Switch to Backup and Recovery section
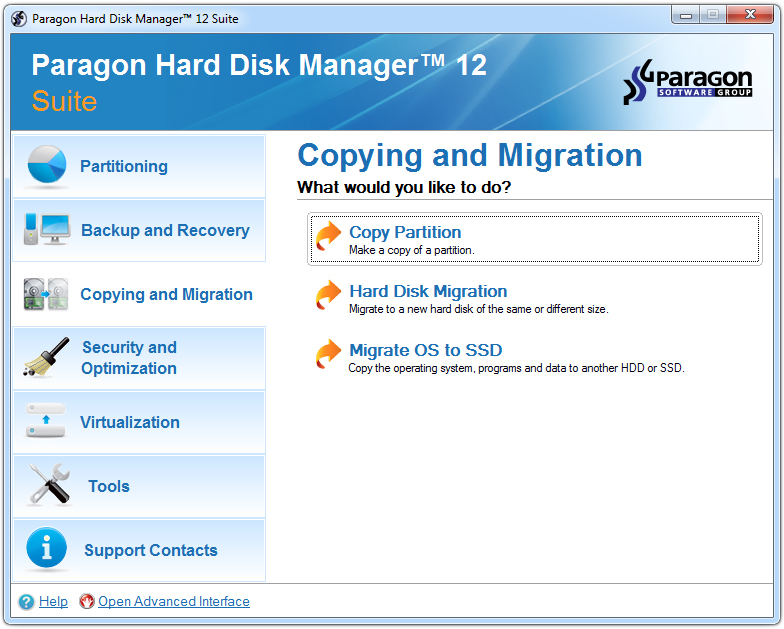 click(139, 230)
